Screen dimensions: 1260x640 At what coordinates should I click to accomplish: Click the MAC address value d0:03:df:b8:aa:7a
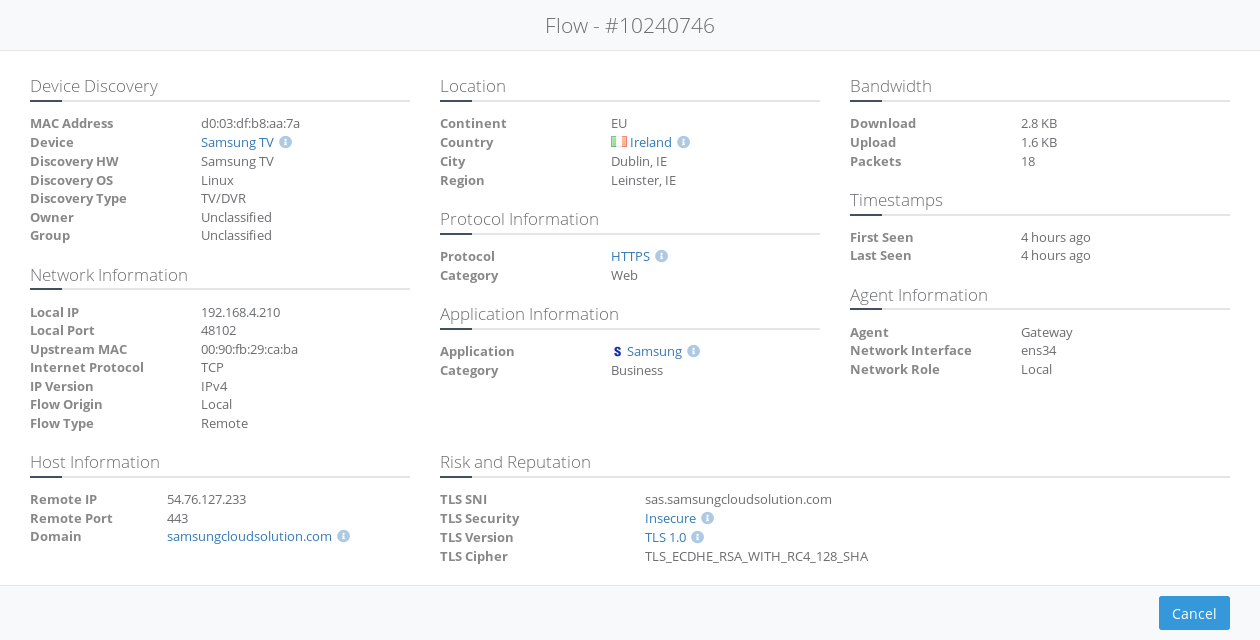pyautogui.click(x=250, y=124)
